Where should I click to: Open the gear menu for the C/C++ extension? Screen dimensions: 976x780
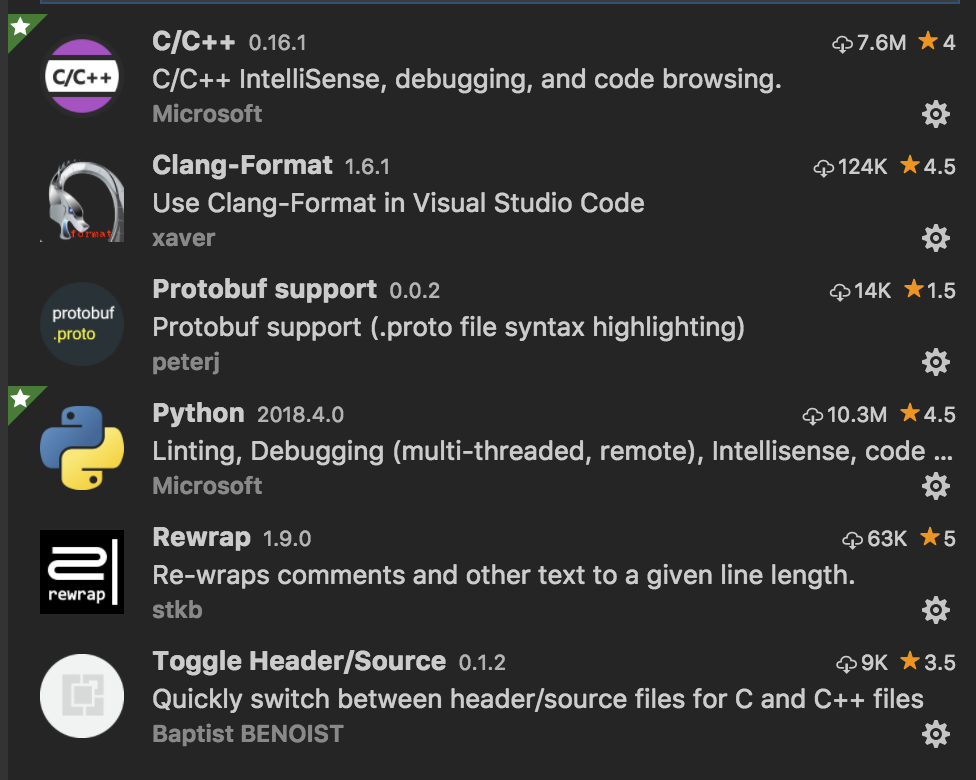pos(936,114)
